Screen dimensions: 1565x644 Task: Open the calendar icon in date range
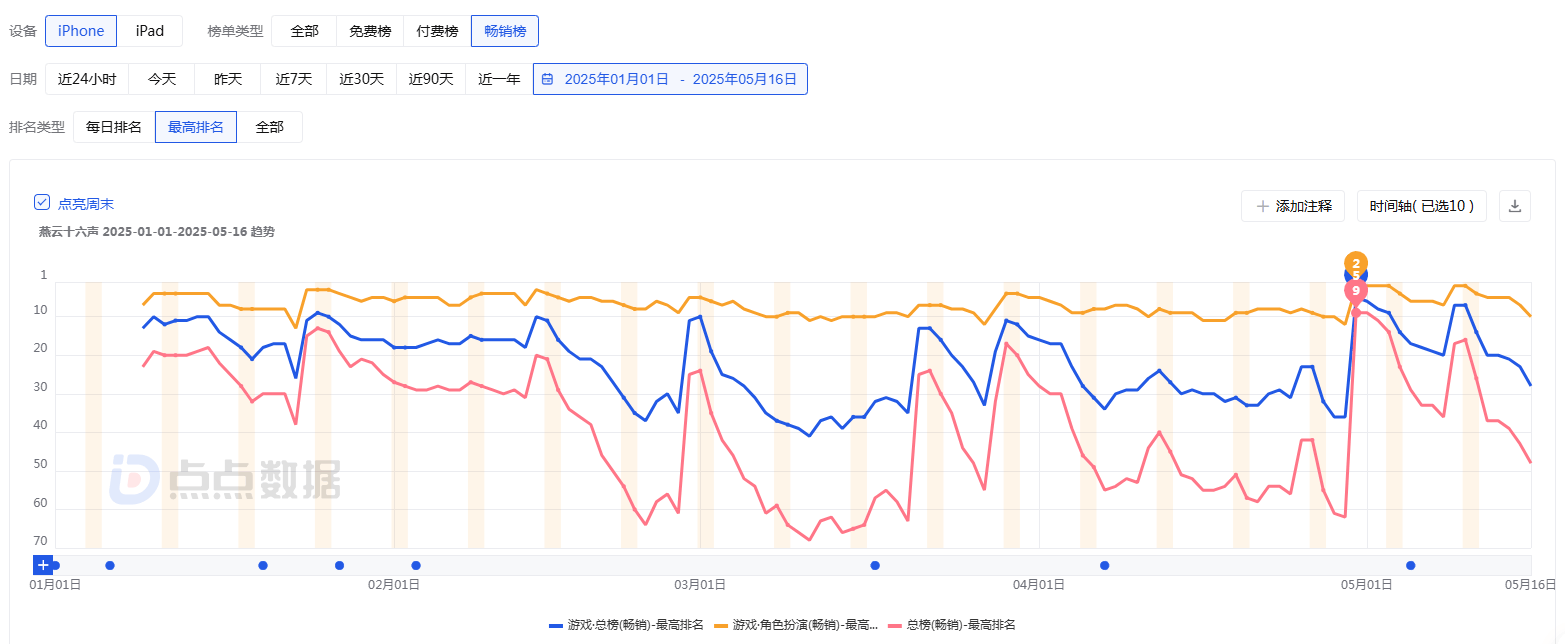click(x=547, y=79)
